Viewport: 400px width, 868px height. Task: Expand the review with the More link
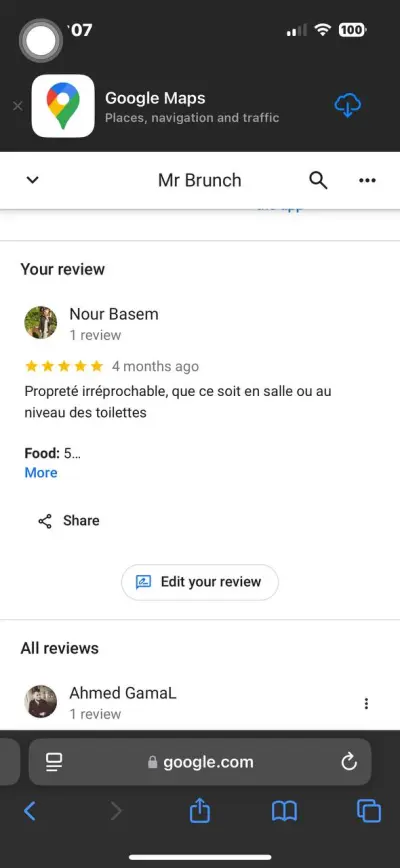[x=41, y=472]
